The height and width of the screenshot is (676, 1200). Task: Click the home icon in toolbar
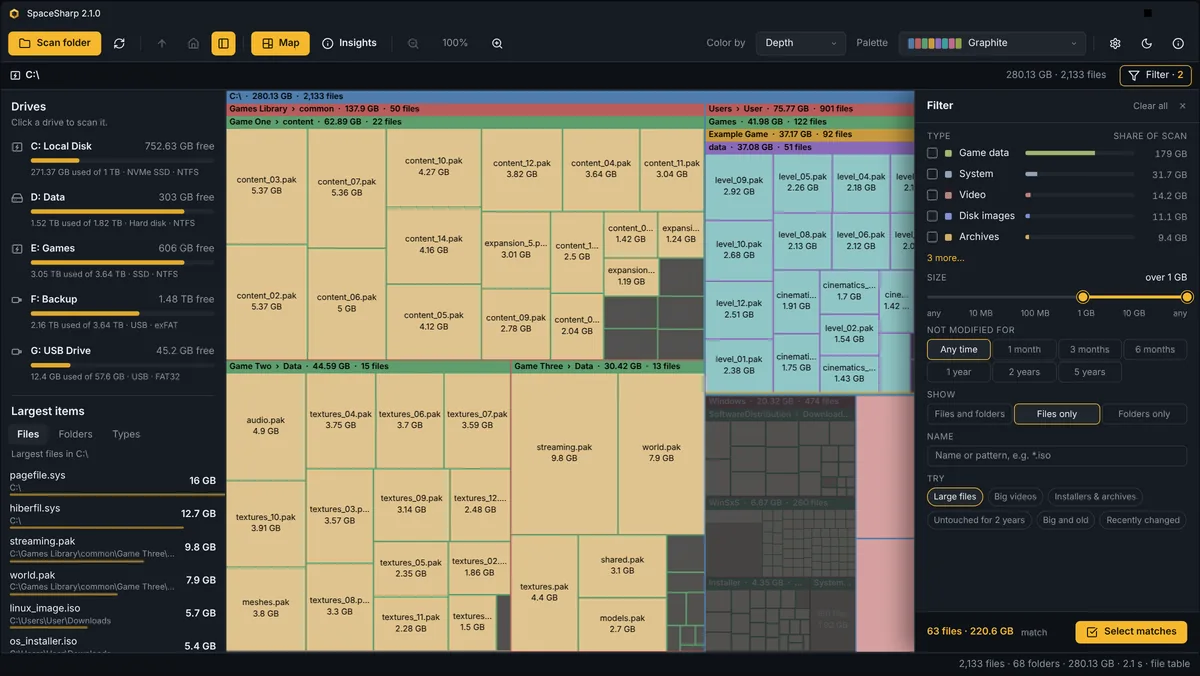pyautogui.click(x=193, y=43)
